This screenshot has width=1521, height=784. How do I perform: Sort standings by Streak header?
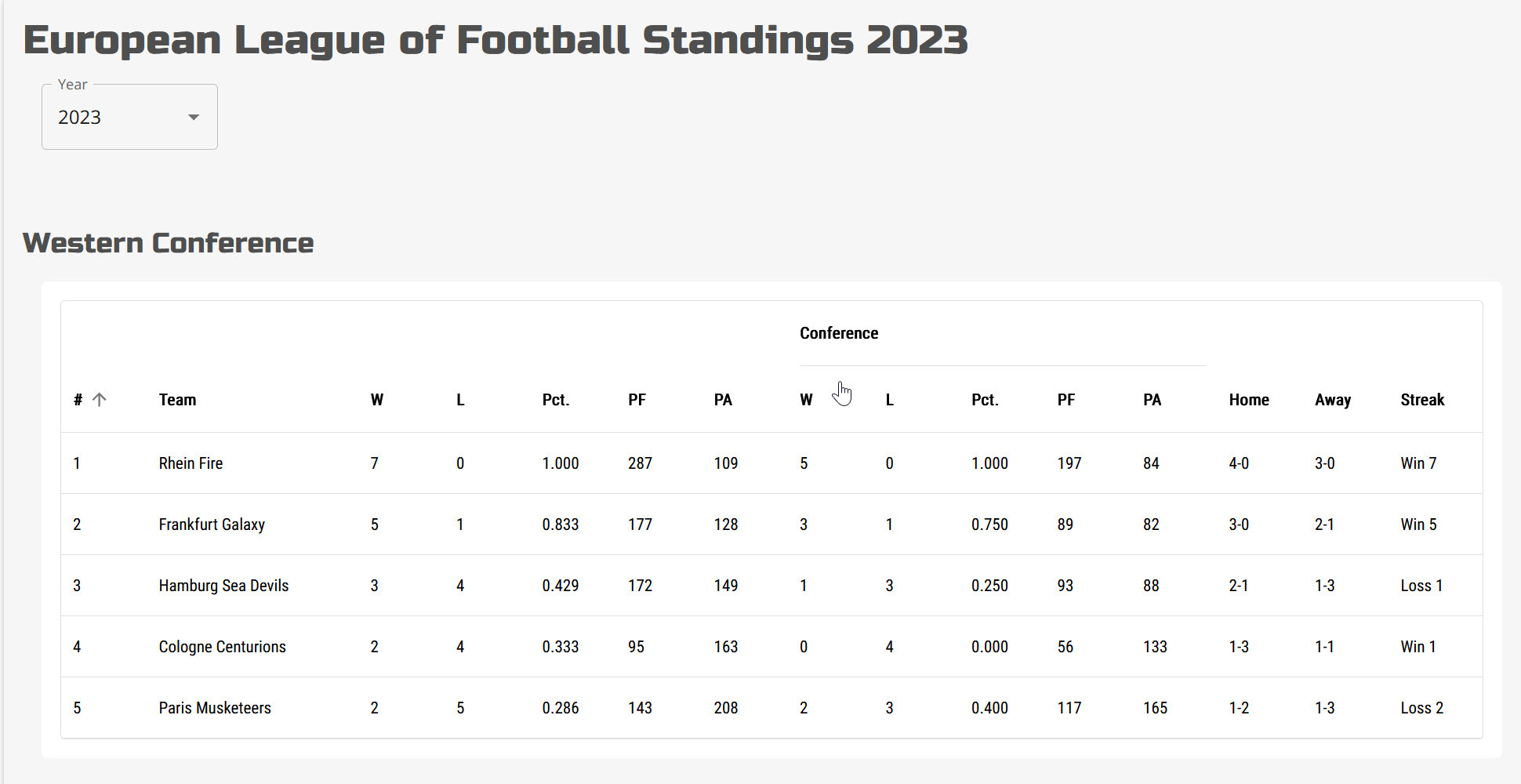(x=1422, y=400)
